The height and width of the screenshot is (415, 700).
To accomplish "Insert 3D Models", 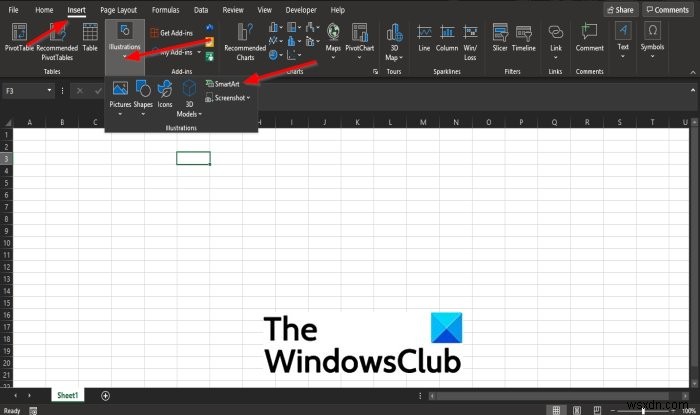I will coord(189,99).
